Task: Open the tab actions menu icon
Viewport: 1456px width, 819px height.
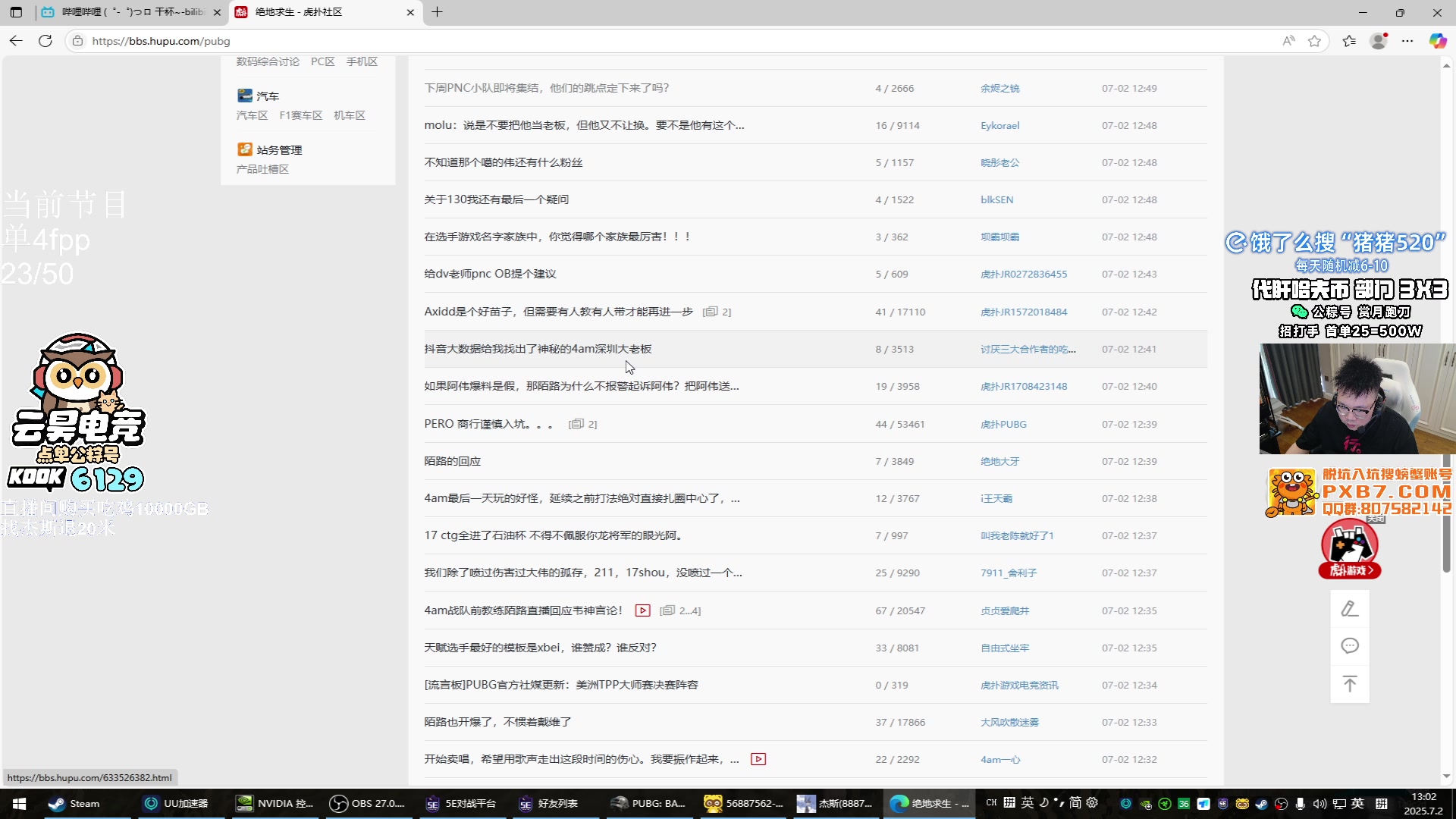Action: (16, 12)
